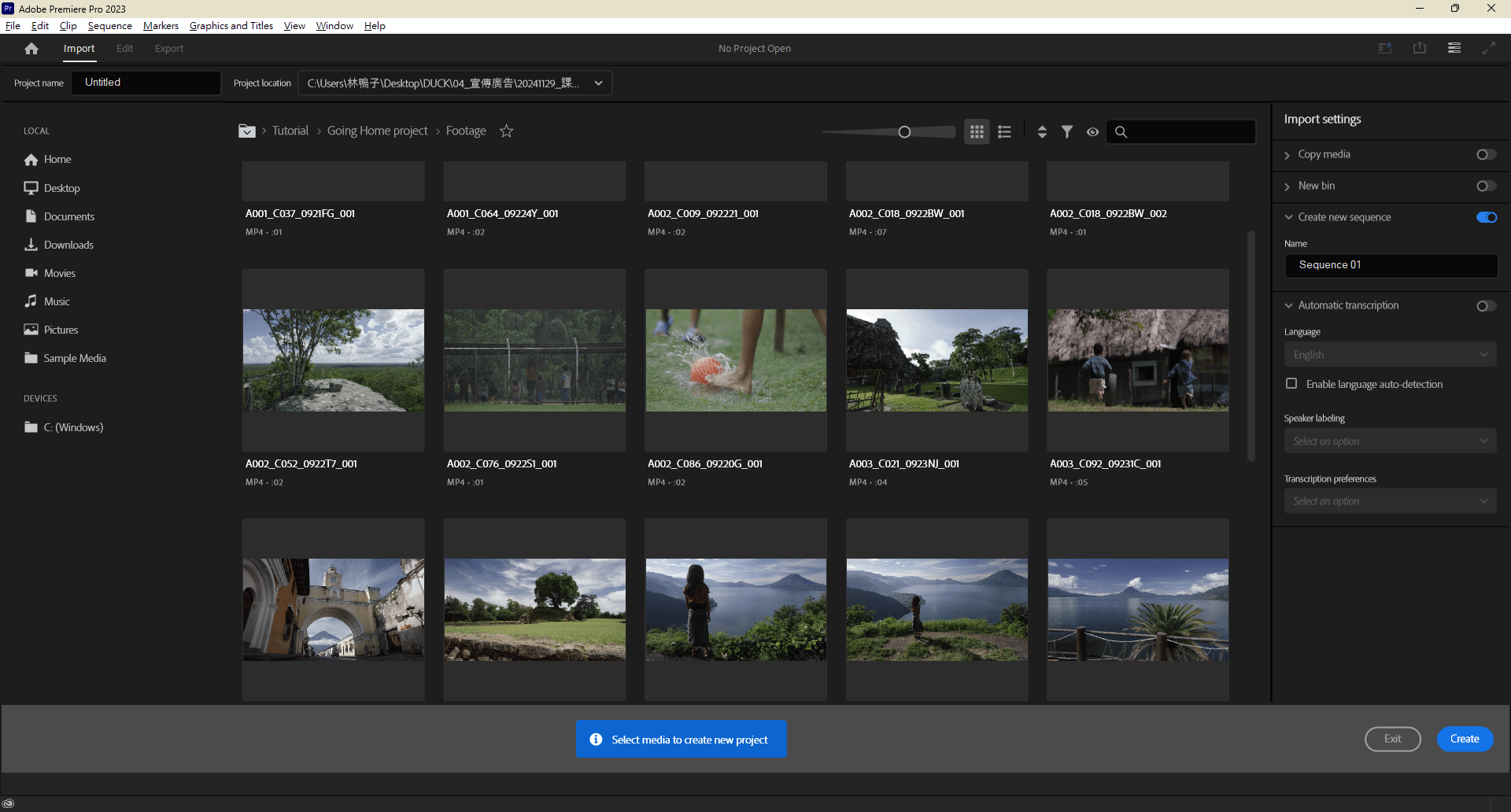Add Footage folder to favorites star
Image resolution: width=1511 pixels, height=812 pixels.
507,131
